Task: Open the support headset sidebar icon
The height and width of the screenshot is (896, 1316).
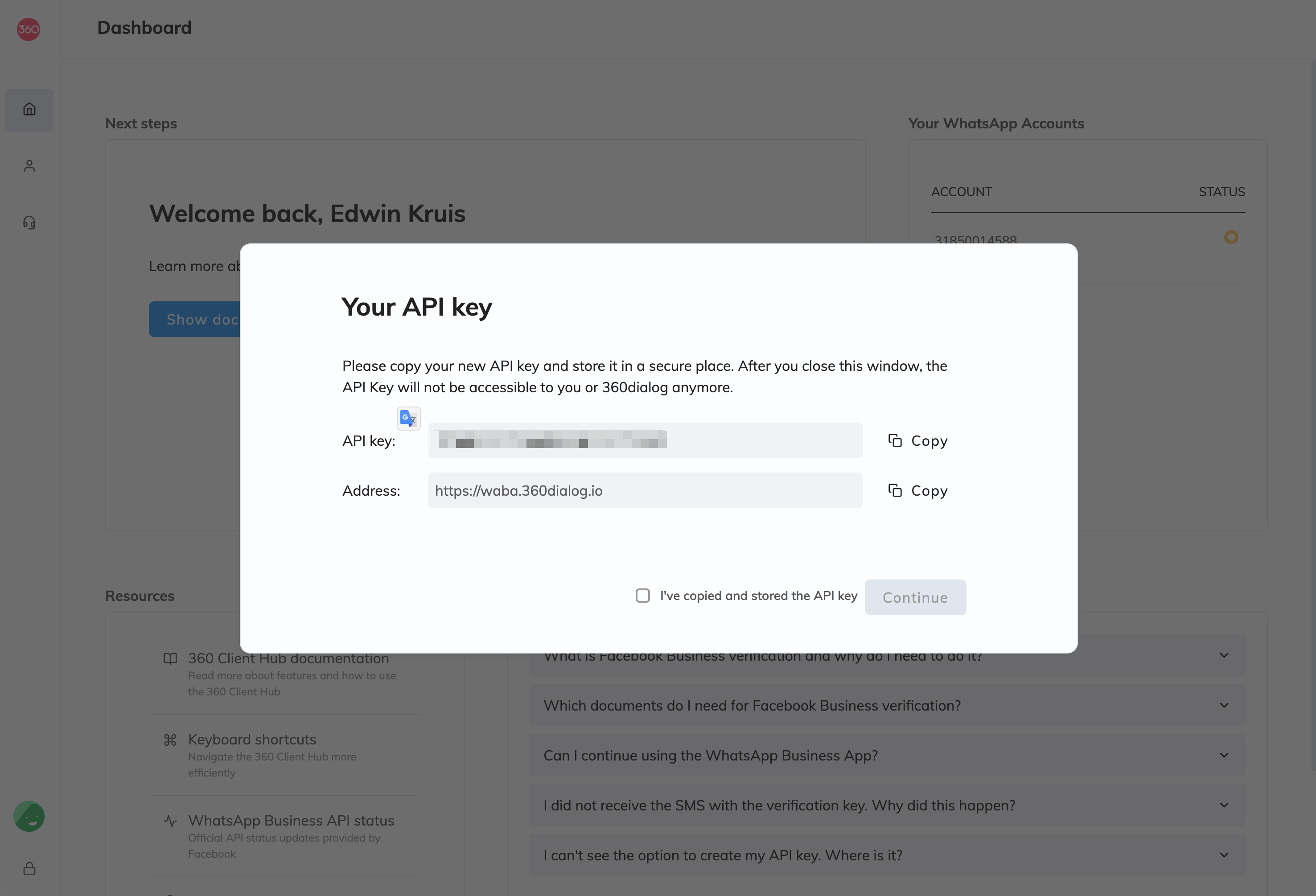Action: click(29, 222)
